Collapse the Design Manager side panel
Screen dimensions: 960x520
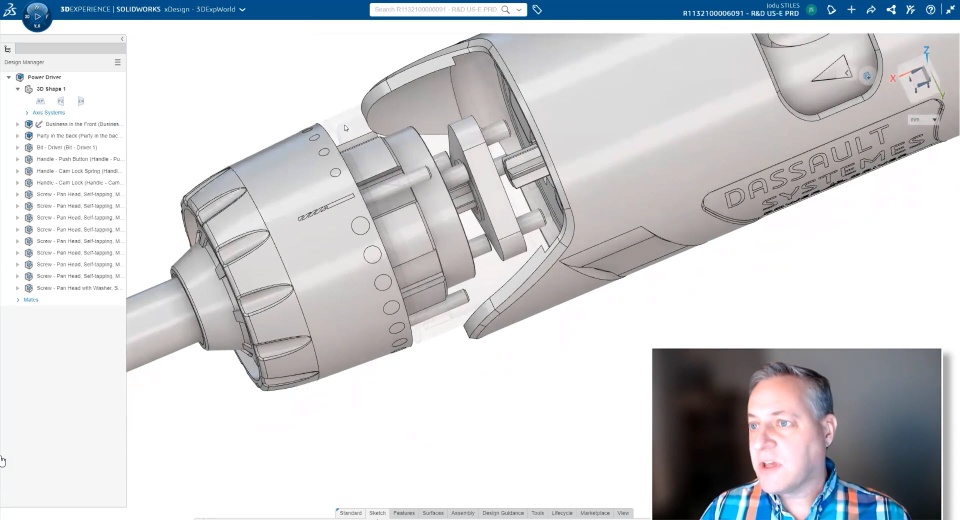122,39
